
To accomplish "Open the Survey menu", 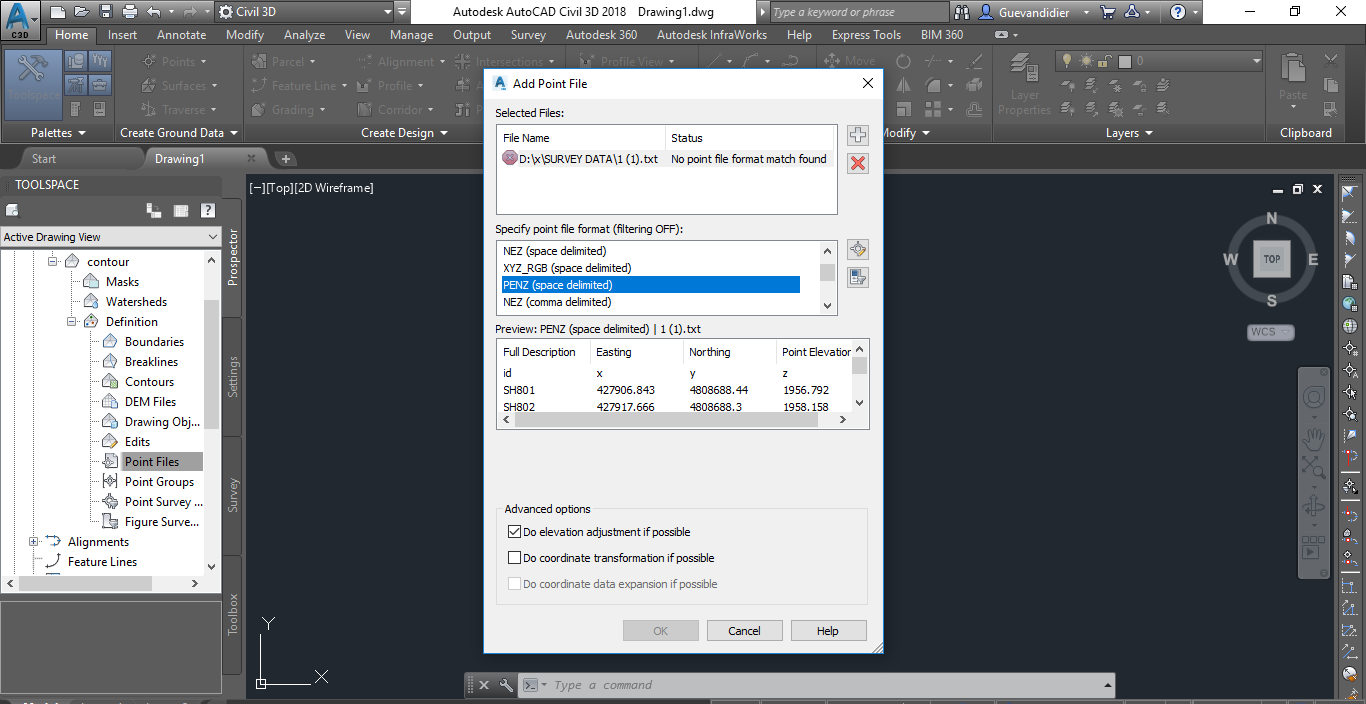I will [528, 34].
